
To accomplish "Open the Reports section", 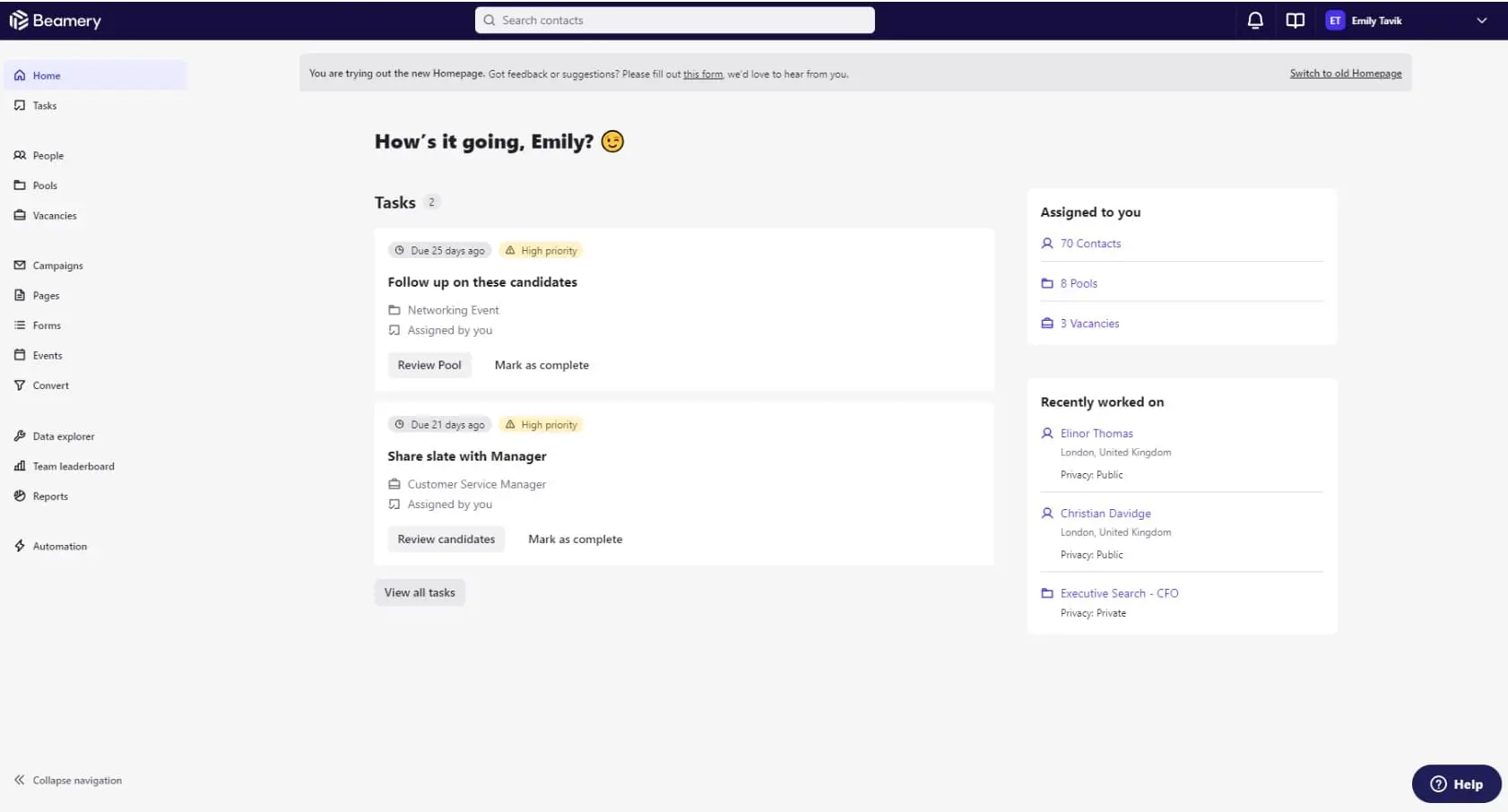I will pyautogui.click(x=50, y=496).
